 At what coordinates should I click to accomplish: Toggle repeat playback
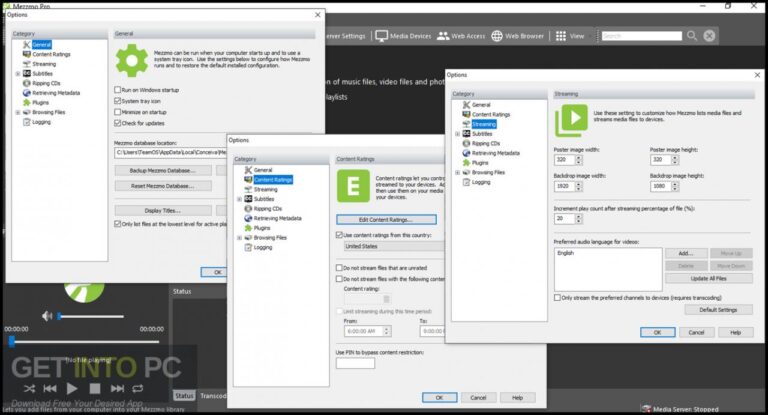(138, 389)
